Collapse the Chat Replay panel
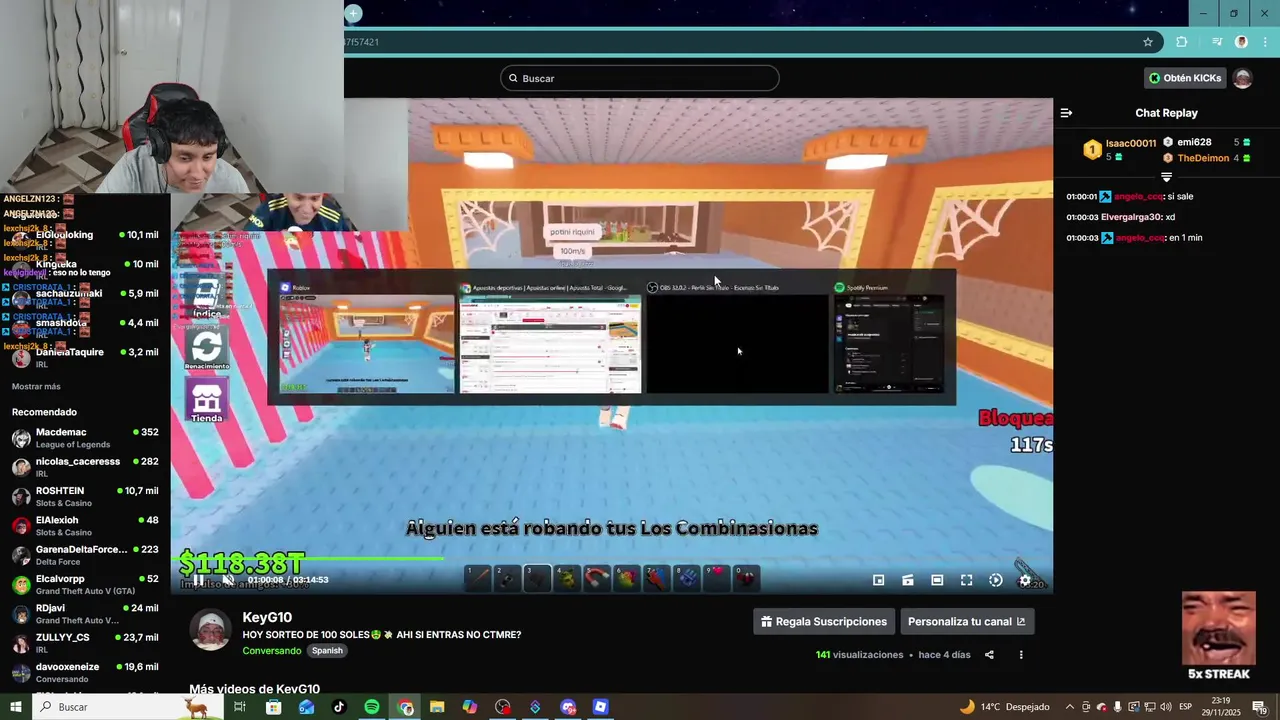 [x=1066, y=113]
